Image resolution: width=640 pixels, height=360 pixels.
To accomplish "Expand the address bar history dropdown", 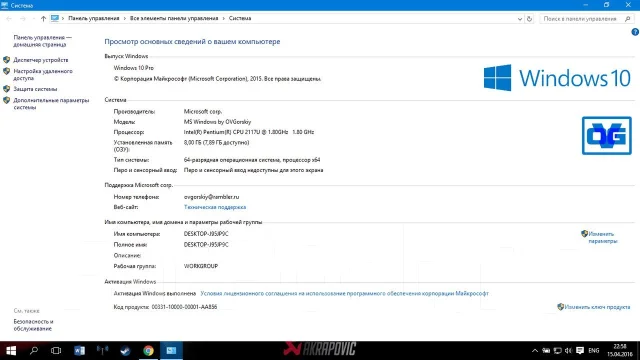I will coord(520,19).
